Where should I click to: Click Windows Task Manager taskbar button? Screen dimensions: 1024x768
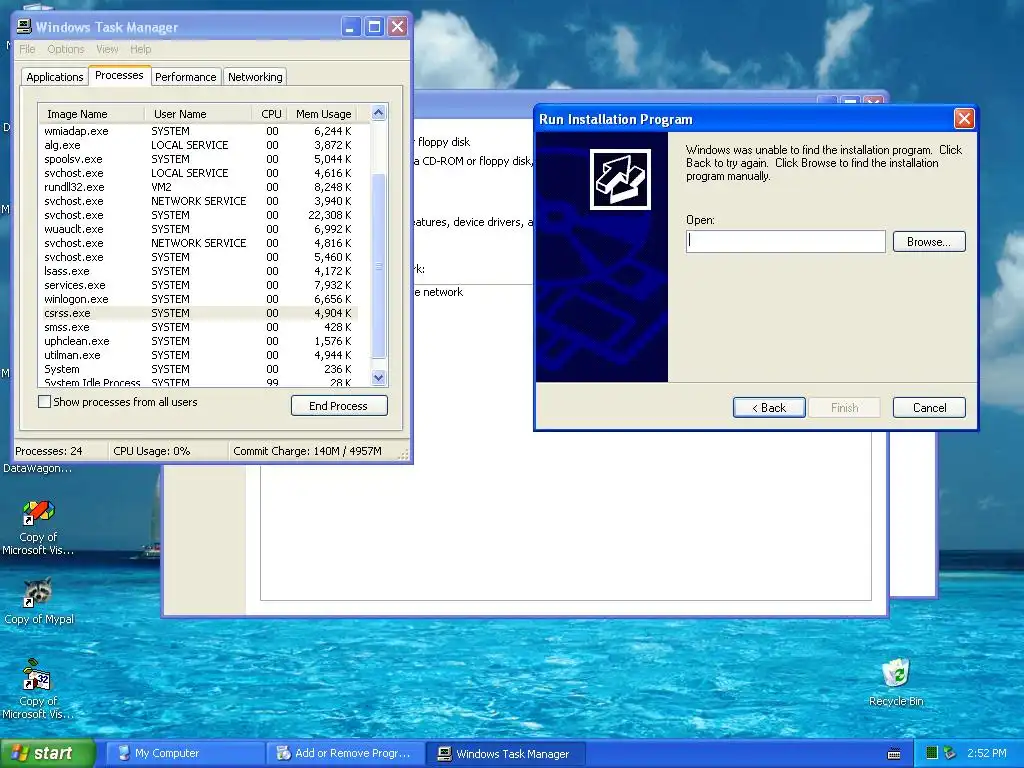(x=506, y=753)
